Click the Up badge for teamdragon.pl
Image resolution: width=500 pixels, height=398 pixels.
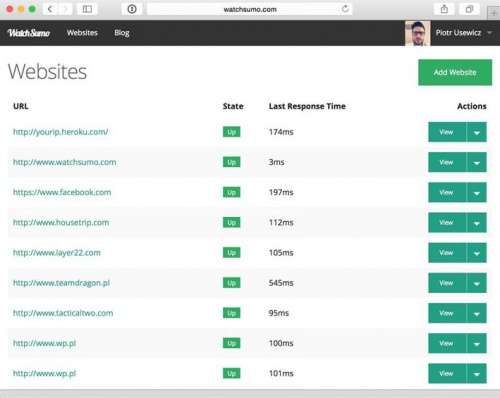point(231,283)
